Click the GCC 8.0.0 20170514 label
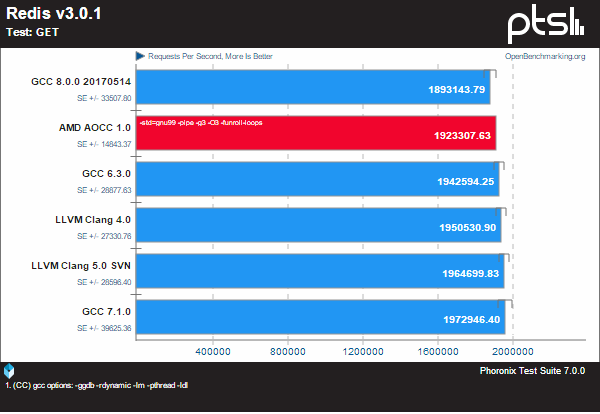The width and height of the screenshot is (600, 414). [81, 81]
